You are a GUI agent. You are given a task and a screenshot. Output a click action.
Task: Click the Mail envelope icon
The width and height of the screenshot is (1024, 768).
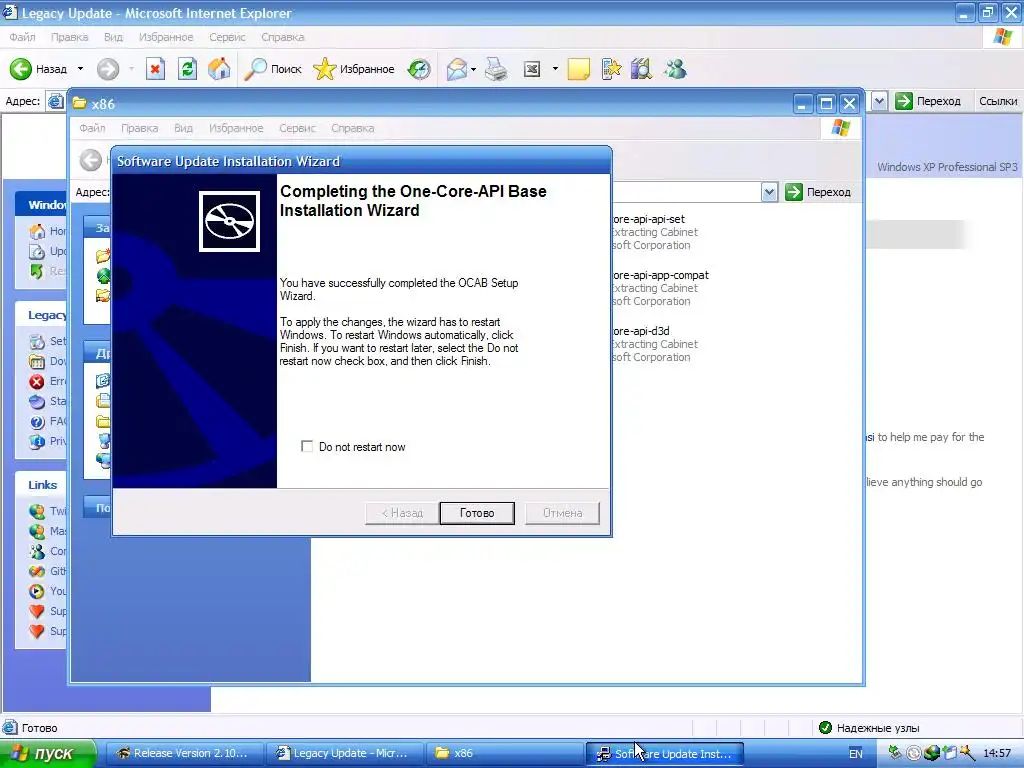point(456,69)
